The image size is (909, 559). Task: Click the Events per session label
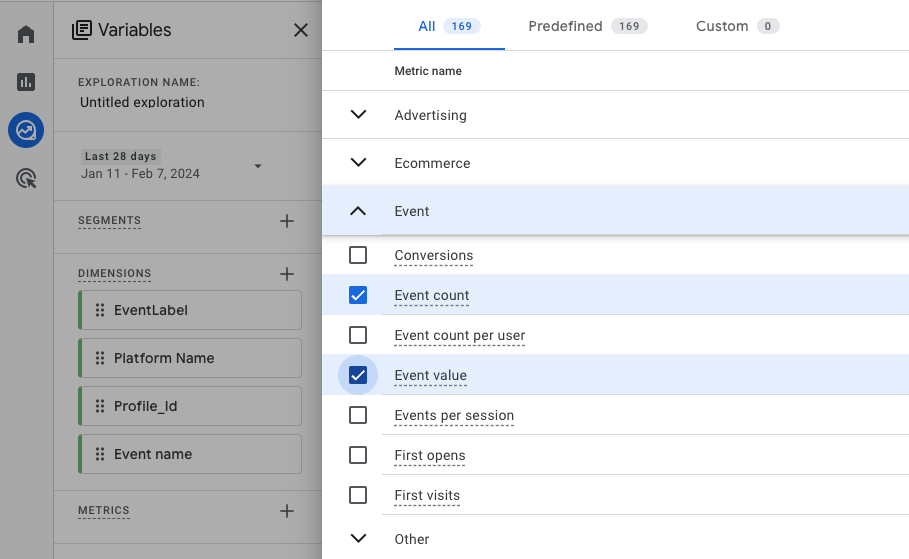click(454, 416)
